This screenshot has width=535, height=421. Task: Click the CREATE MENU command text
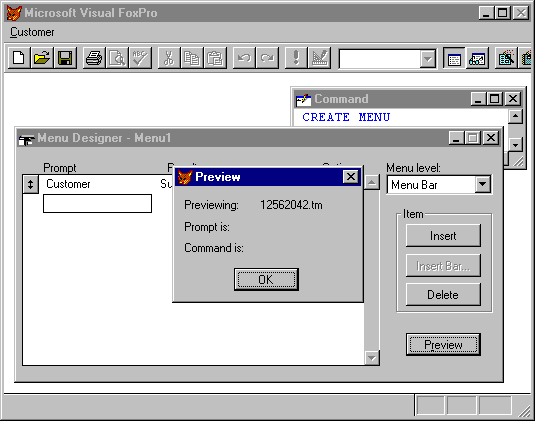tap(346, 117)
